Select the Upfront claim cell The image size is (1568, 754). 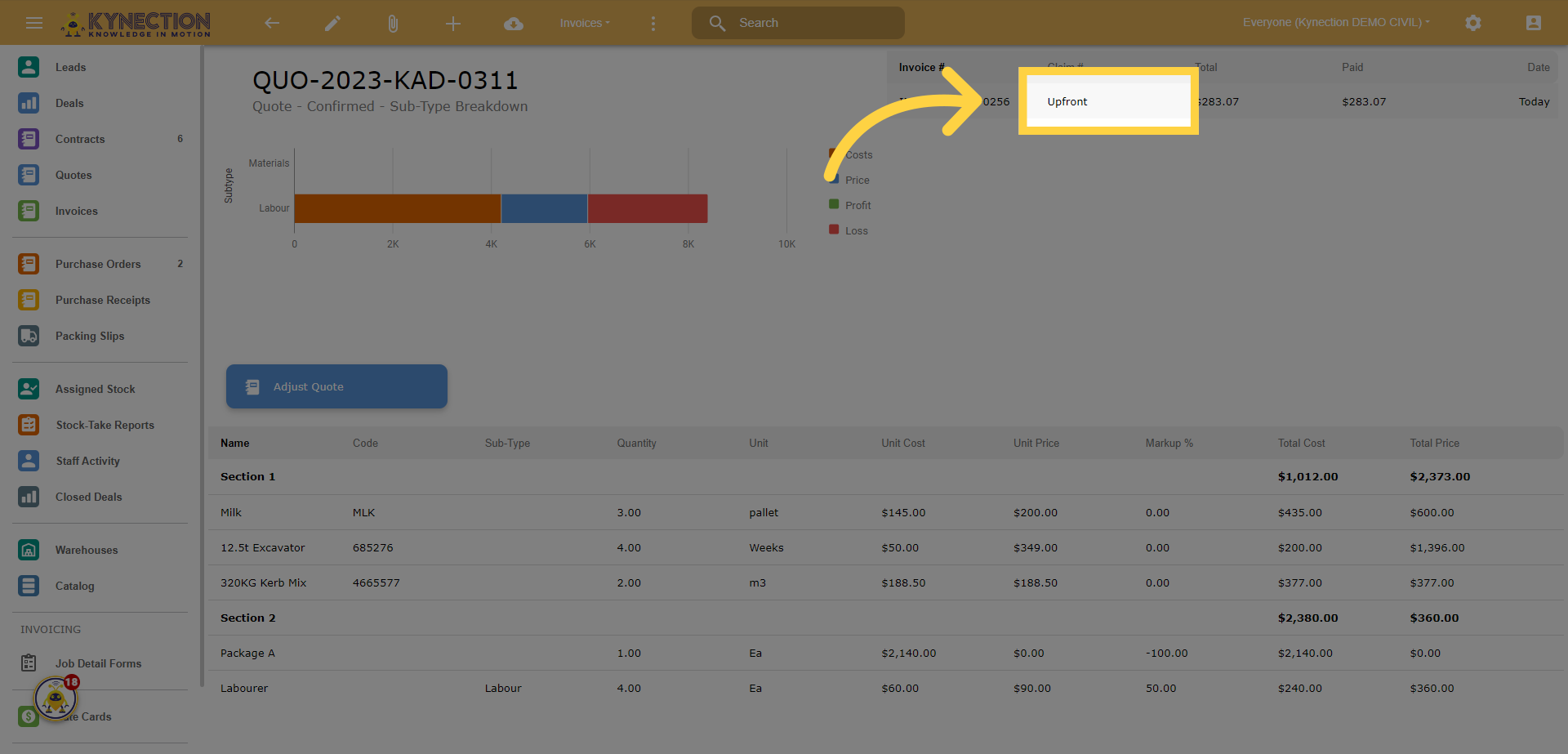tap(1108, 101)
